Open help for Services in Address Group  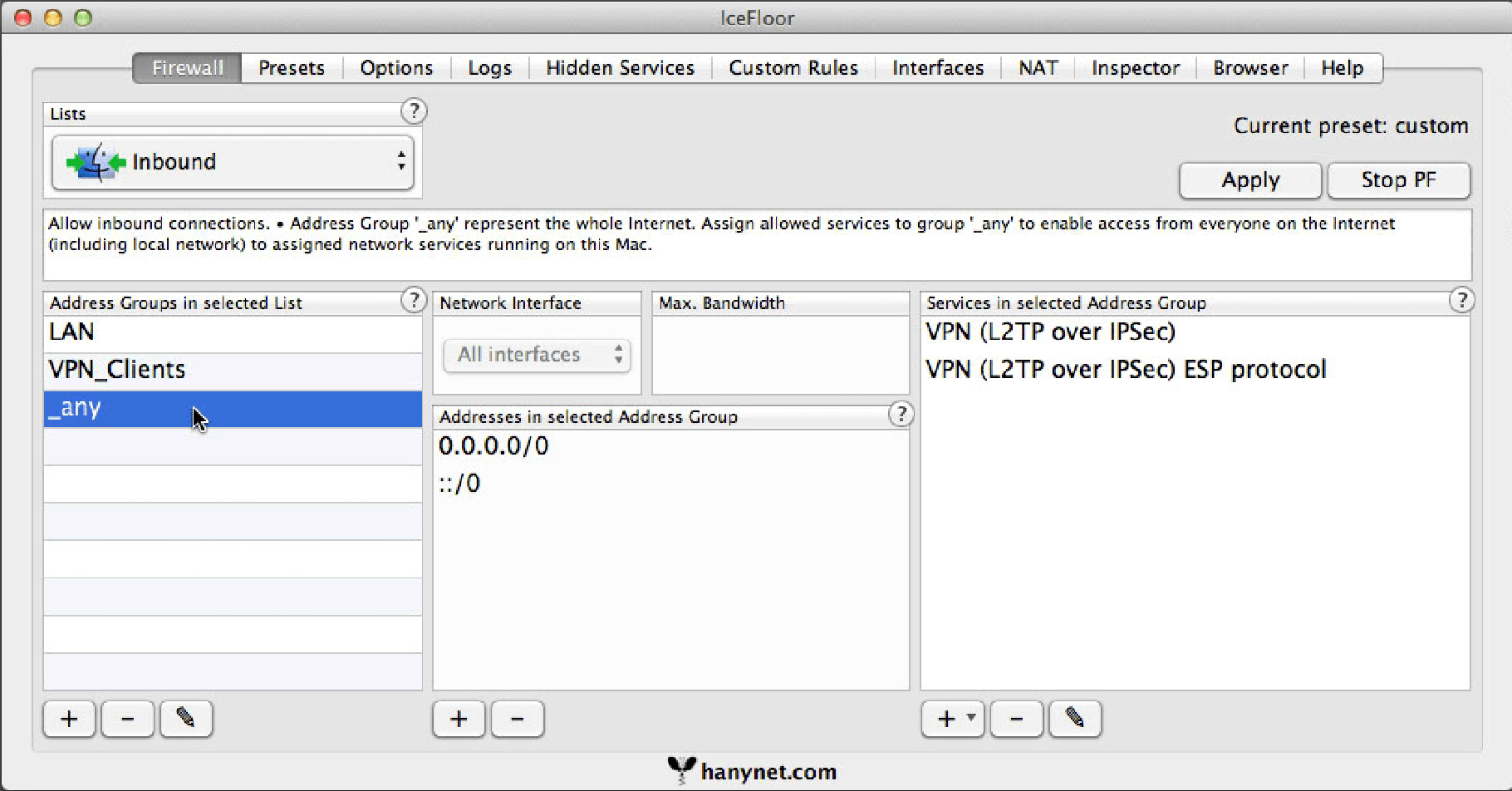tap(1461, 300)
